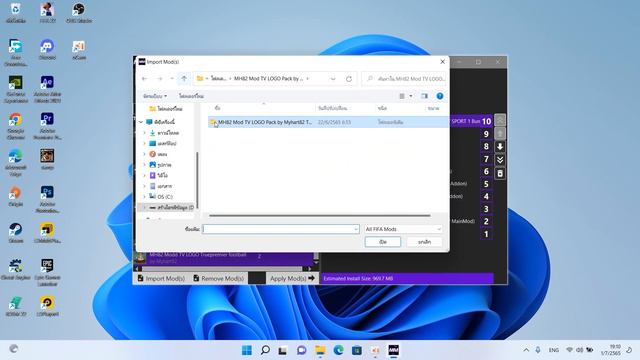Open Microsoft Edge from taskbar
The width and height of the screenshot is (640, 360).
pos(338,350)
